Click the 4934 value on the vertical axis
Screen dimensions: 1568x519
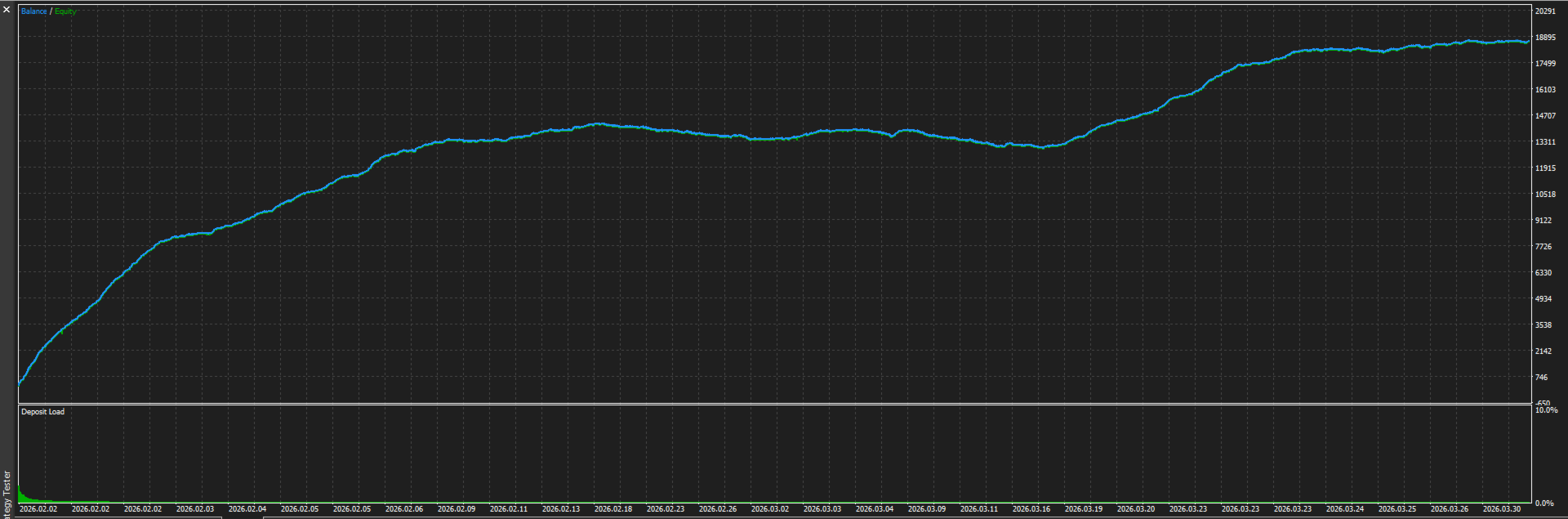1543,299
